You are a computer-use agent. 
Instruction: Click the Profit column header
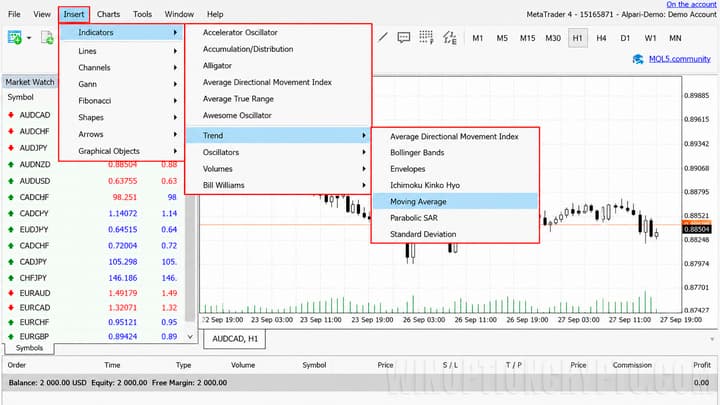click(x=702, y=365)
